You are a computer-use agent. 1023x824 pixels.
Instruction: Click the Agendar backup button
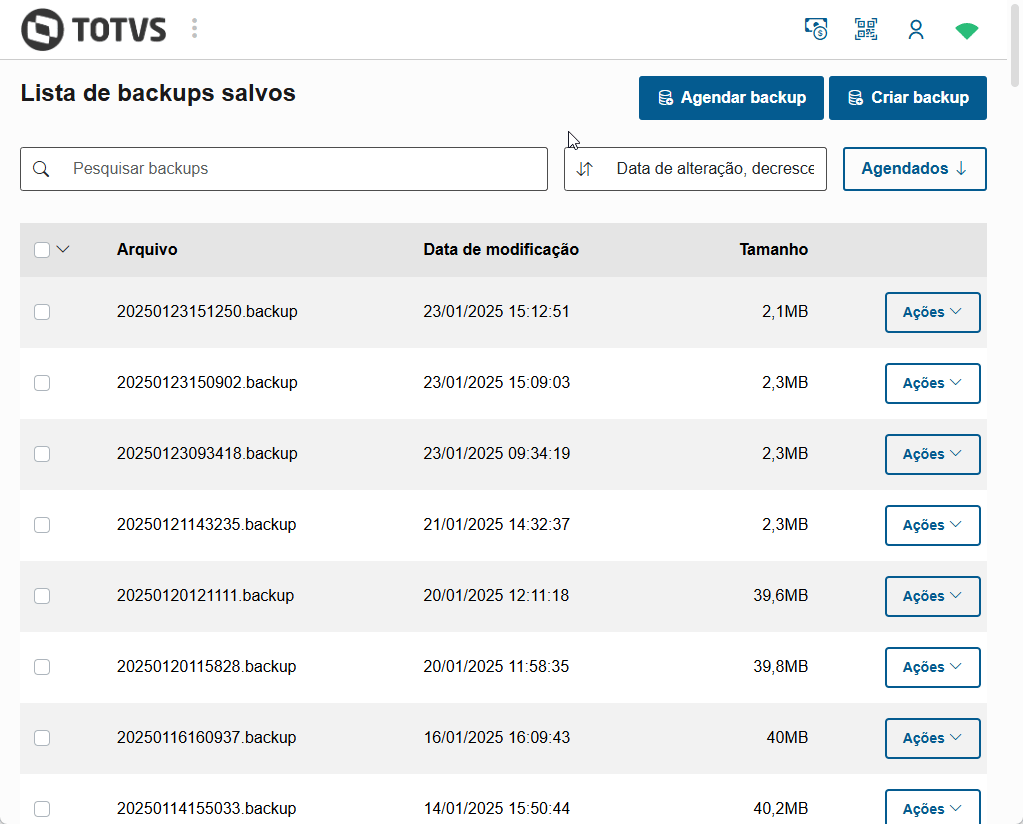(x=731, y=98)
